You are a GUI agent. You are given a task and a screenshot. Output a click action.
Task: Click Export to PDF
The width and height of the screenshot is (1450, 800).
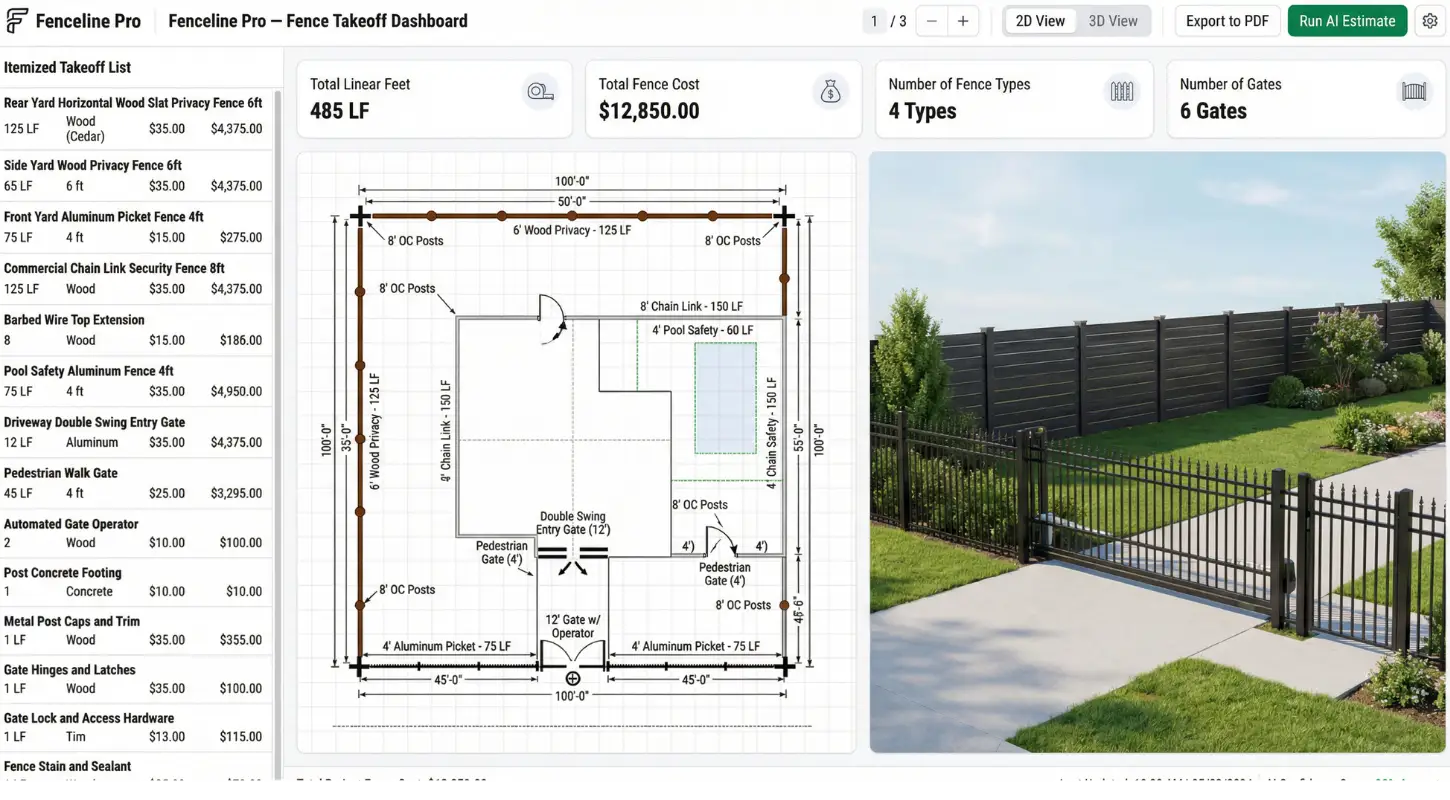(x=1227, y=20)
